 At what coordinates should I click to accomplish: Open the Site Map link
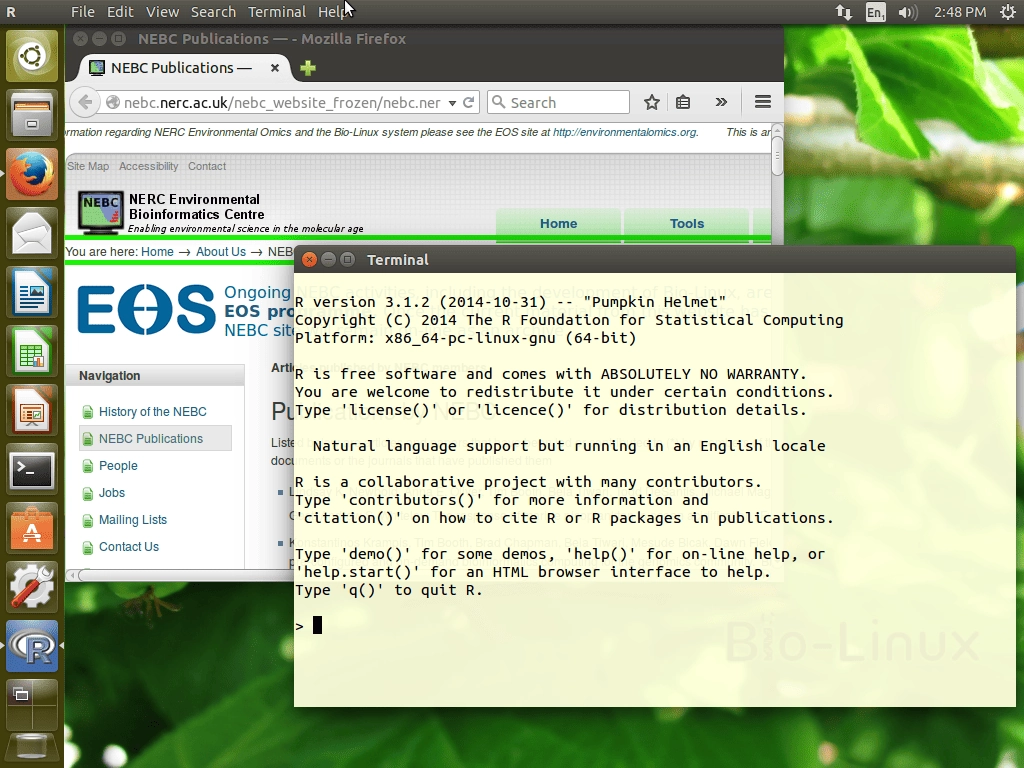[88, 166]
